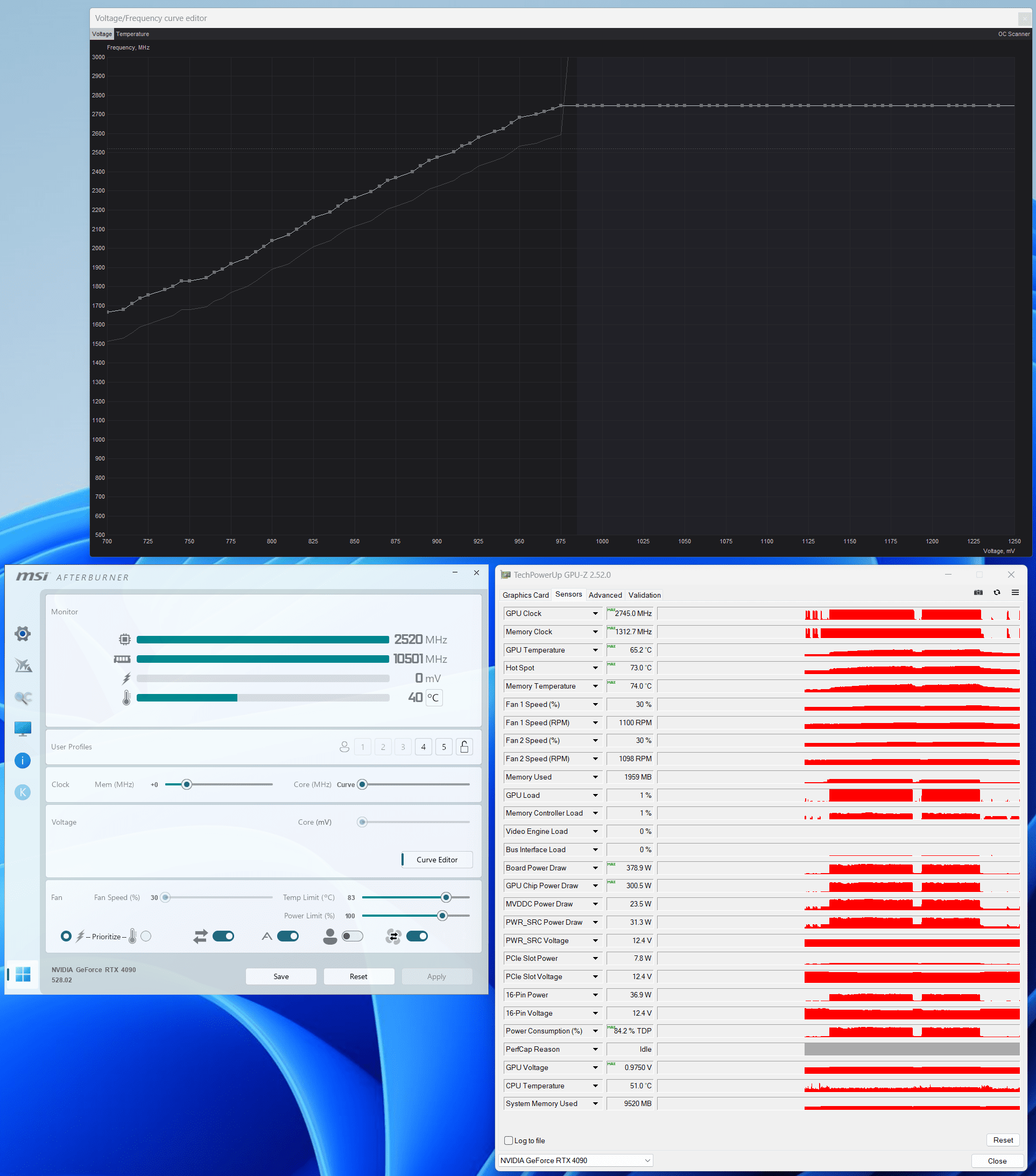The width and height of the screenshot is (1036, 1176).
Task: Toggle the link limits switch
Action: click(223, 936)
